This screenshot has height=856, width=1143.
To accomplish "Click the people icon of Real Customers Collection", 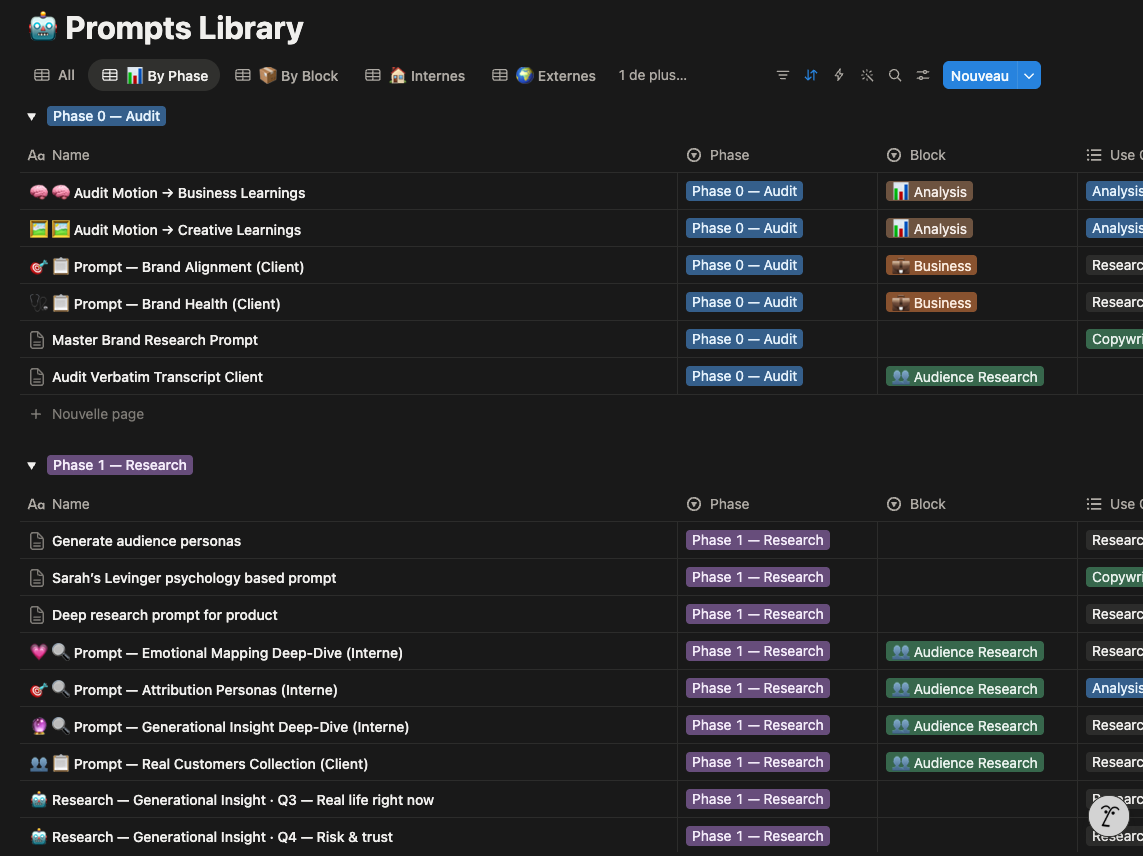I will click(39, 763).
